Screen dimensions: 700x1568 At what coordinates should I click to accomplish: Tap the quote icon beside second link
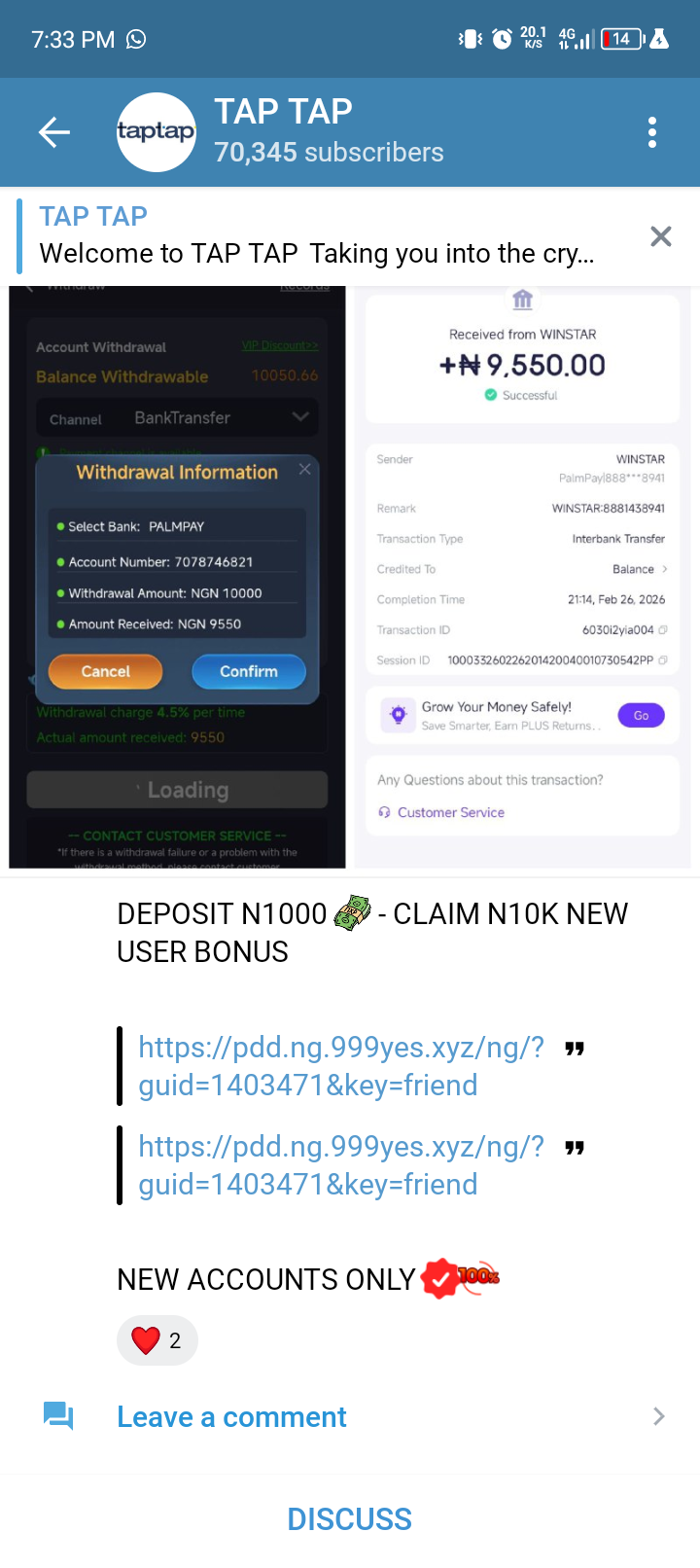(575, 1148)
